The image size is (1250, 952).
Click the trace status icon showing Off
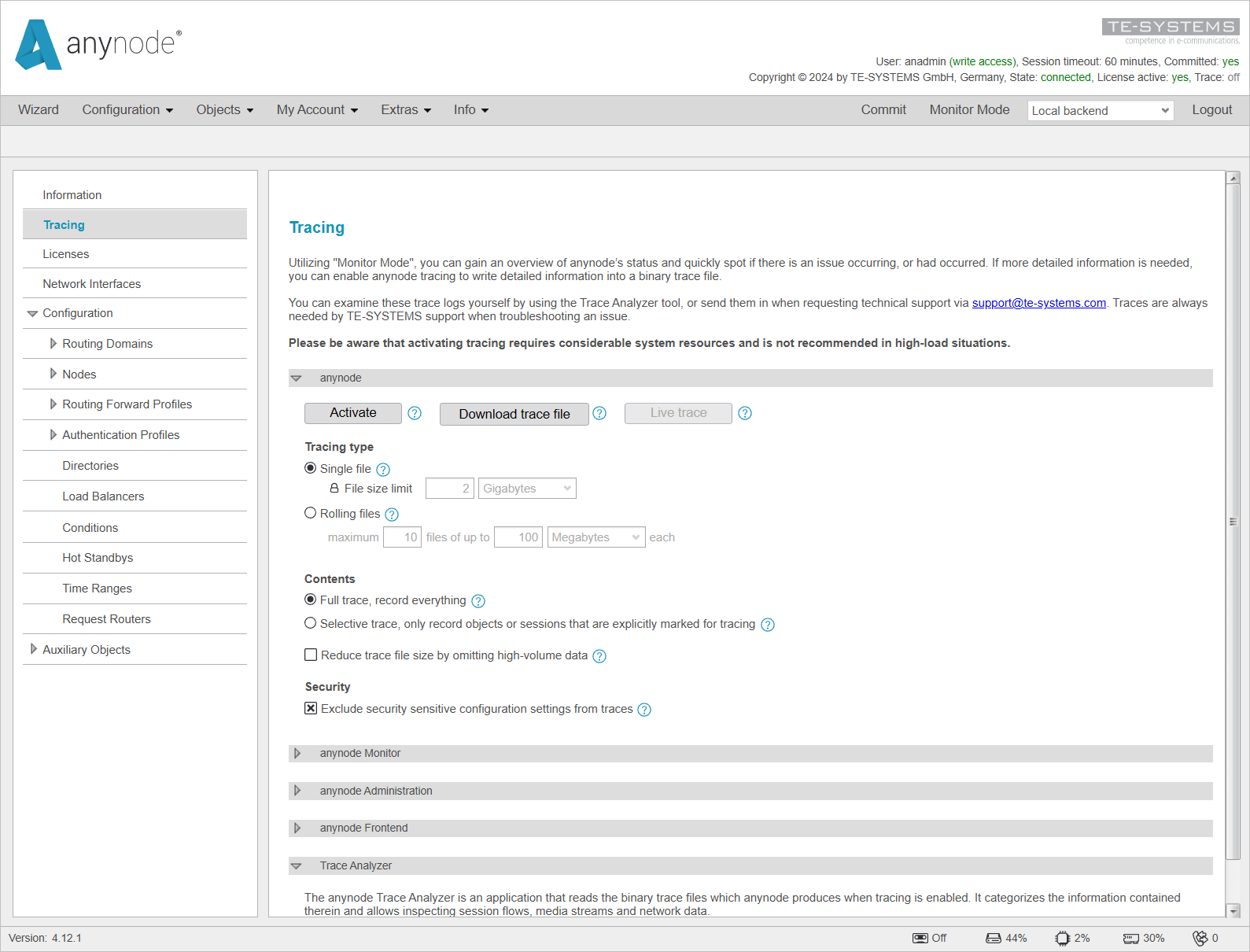click(920, 938)
